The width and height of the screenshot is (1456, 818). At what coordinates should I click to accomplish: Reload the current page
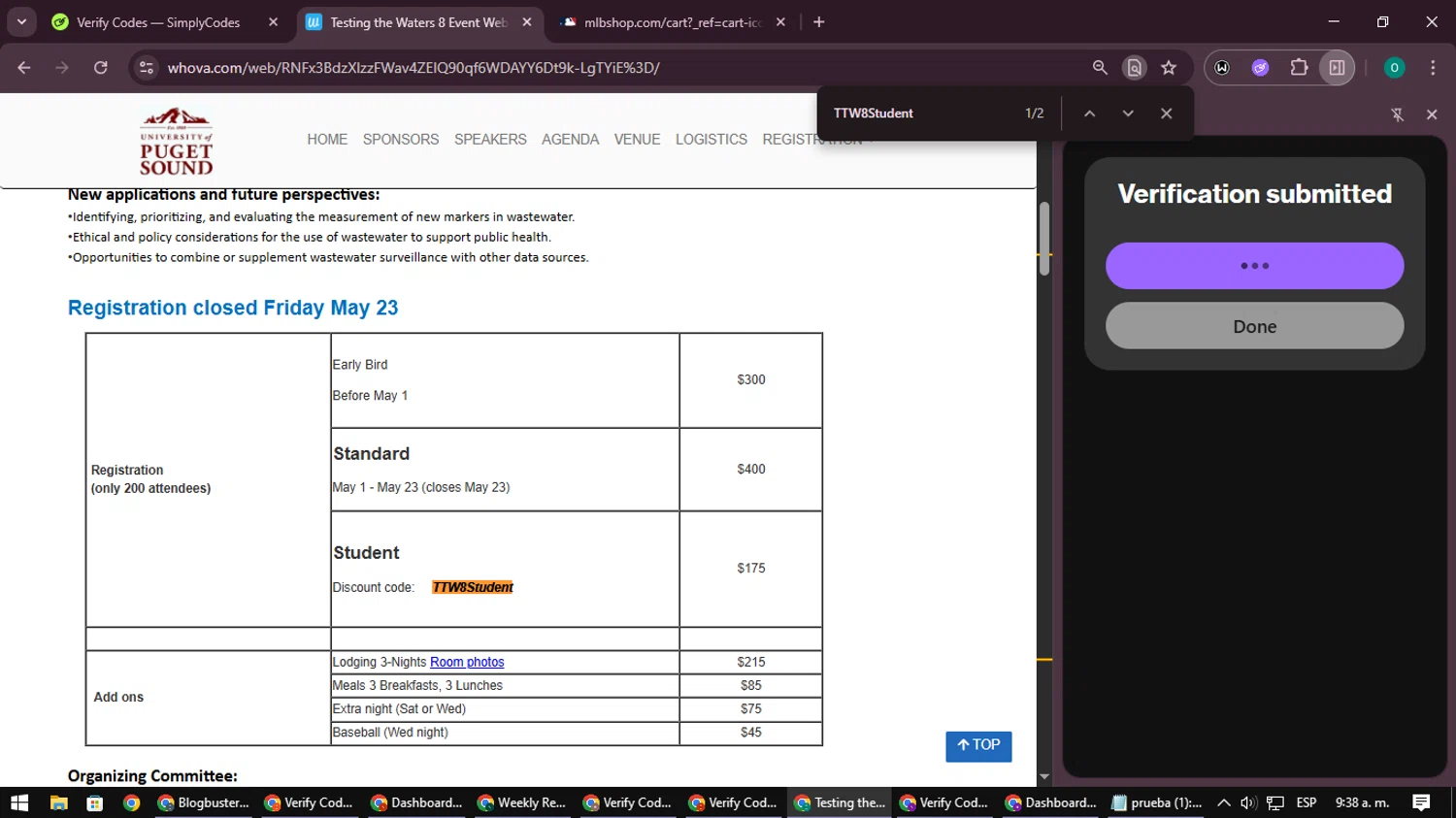click(101, 68)
